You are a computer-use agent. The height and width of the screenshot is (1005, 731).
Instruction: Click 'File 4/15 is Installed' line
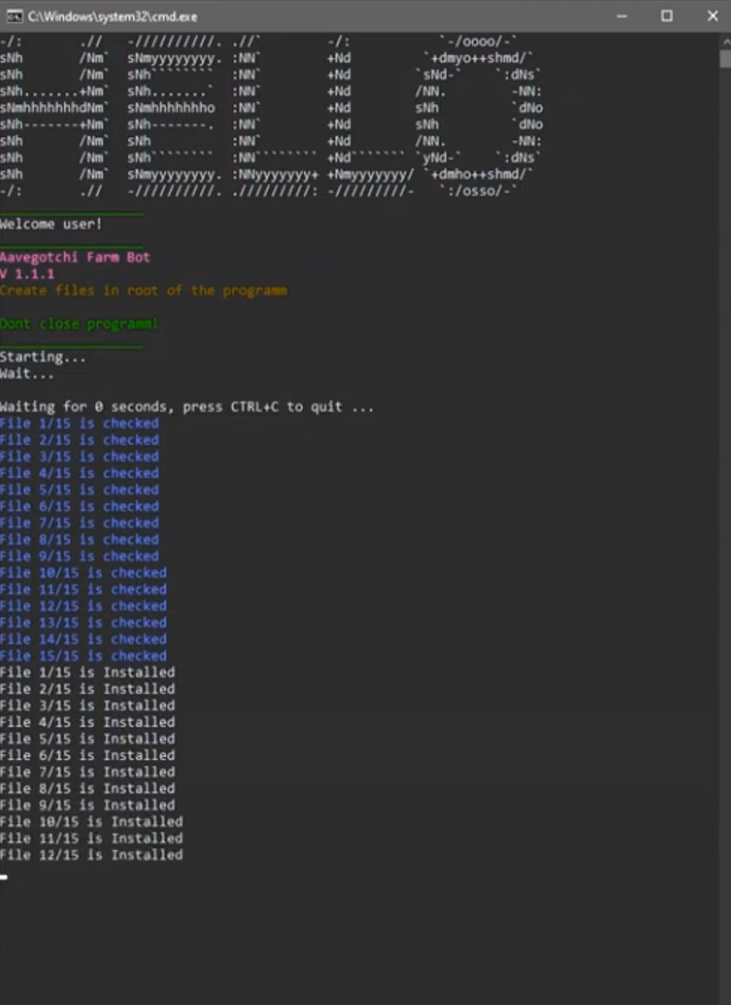pos(87,723)
